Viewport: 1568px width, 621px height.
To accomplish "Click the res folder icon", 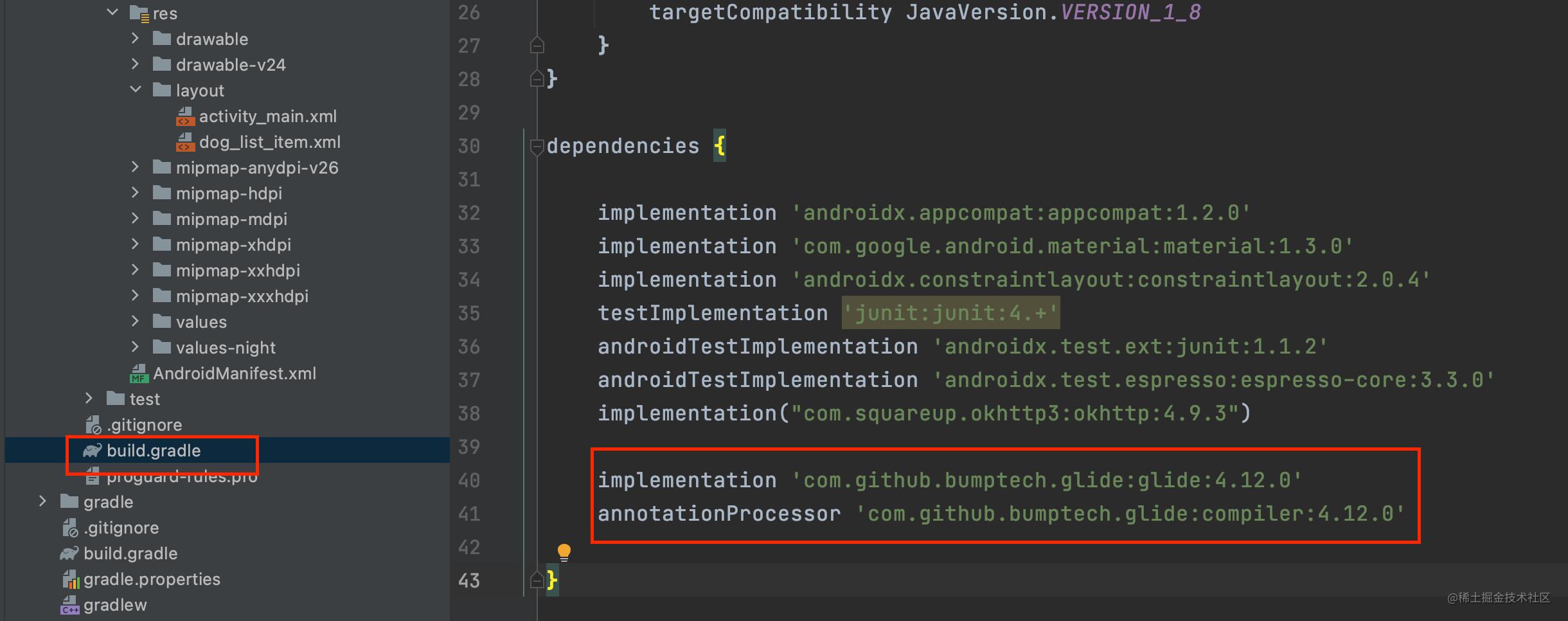I will (139, 13).
